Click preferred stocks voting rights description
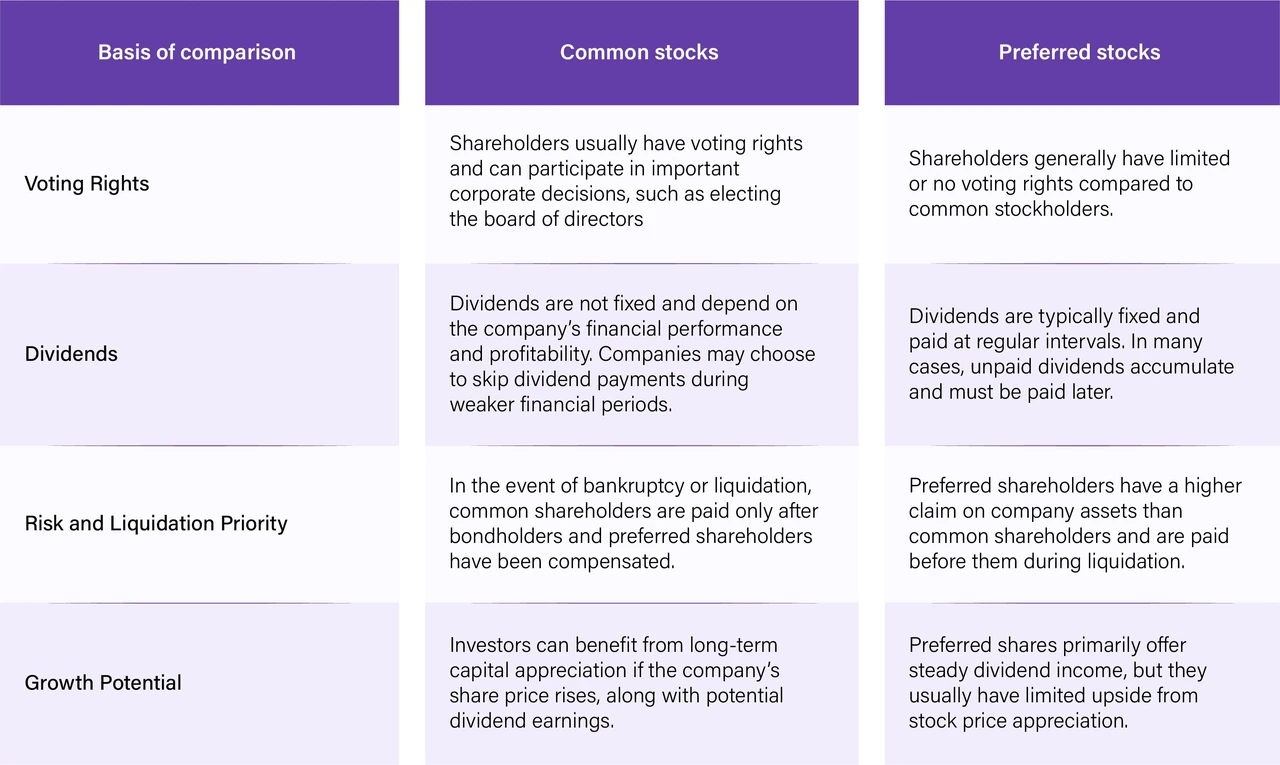 (x=1069, y=184)
